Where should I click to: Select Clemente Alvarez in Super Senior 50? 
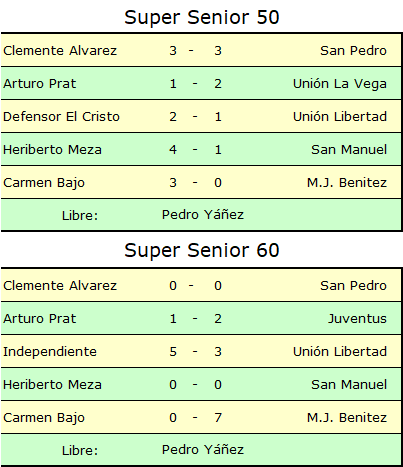tap(60, 51)
